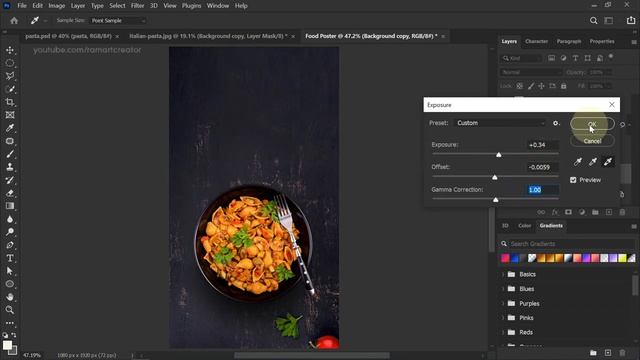Open the Search icon at top right
Viewport: 640px width, 360px height.
pyautogui.click(x=593, y=20)
